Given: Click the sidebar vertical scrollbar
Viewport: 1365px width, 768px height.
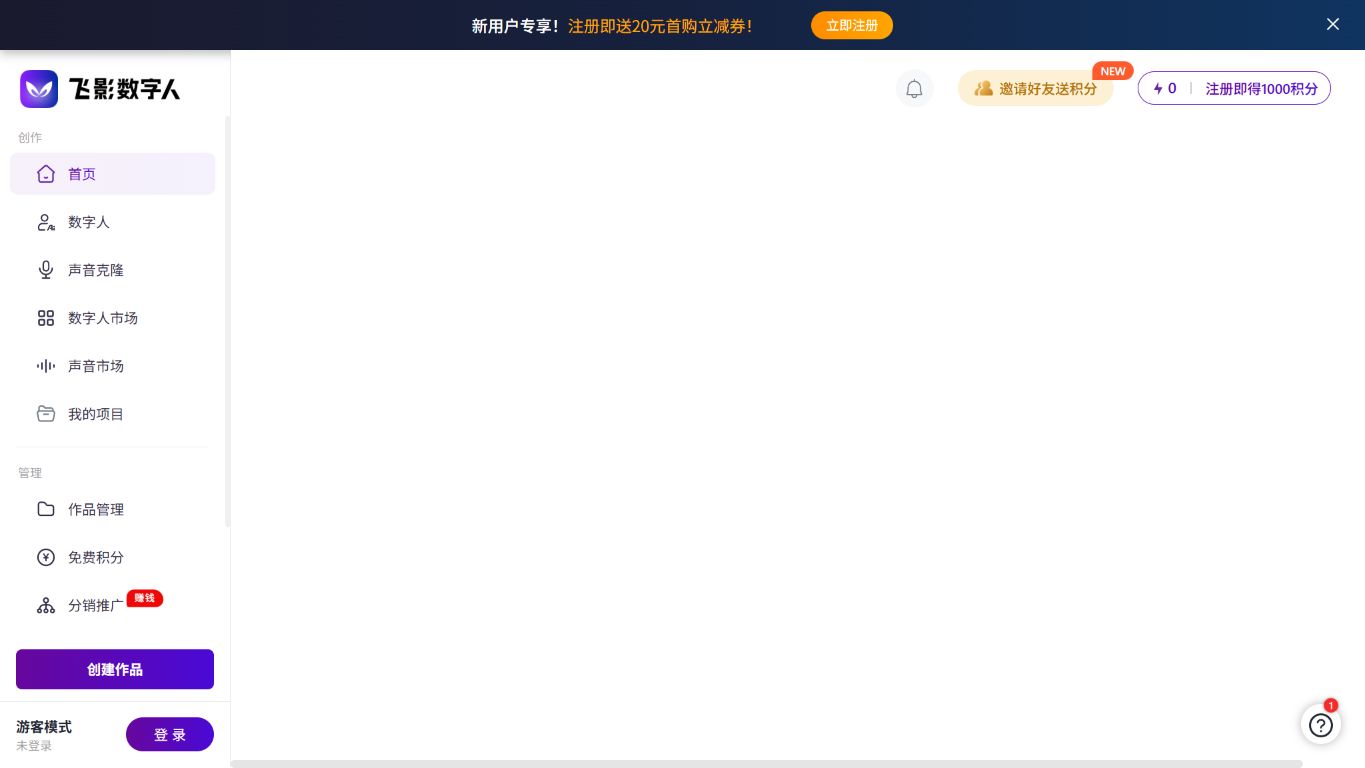Looking at the screenshot, I should [x=227, y=320].
